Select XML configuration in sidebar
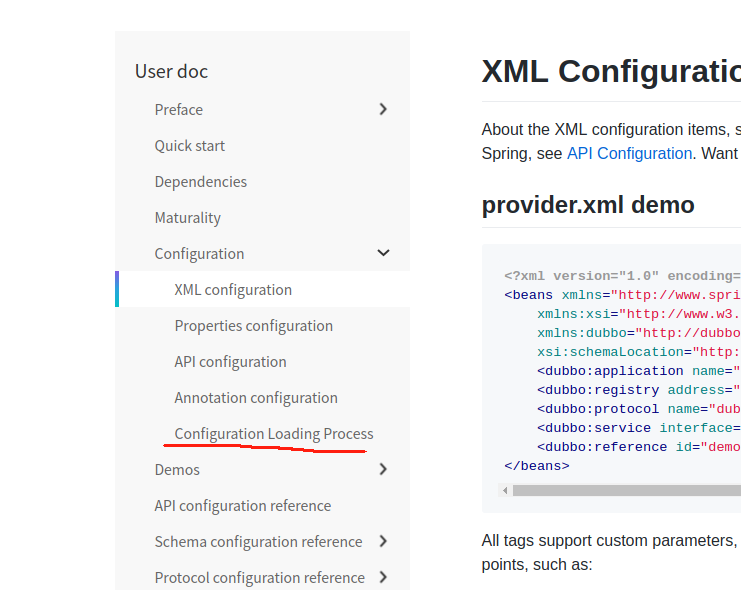Image resolution: width=741 pixels, height=590 pixels. pos(233,290)
